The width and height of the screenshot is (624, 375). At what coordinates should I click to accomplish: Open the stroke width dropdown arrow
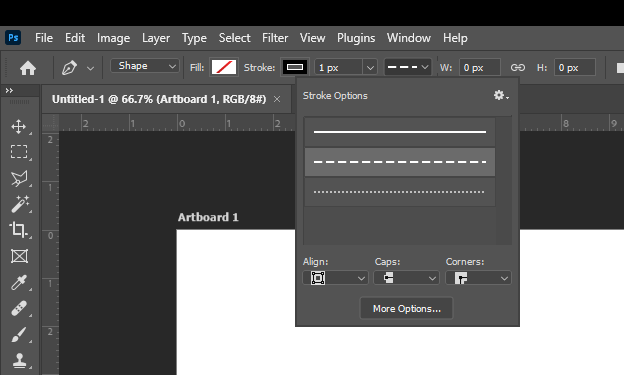tap(370, 67)
